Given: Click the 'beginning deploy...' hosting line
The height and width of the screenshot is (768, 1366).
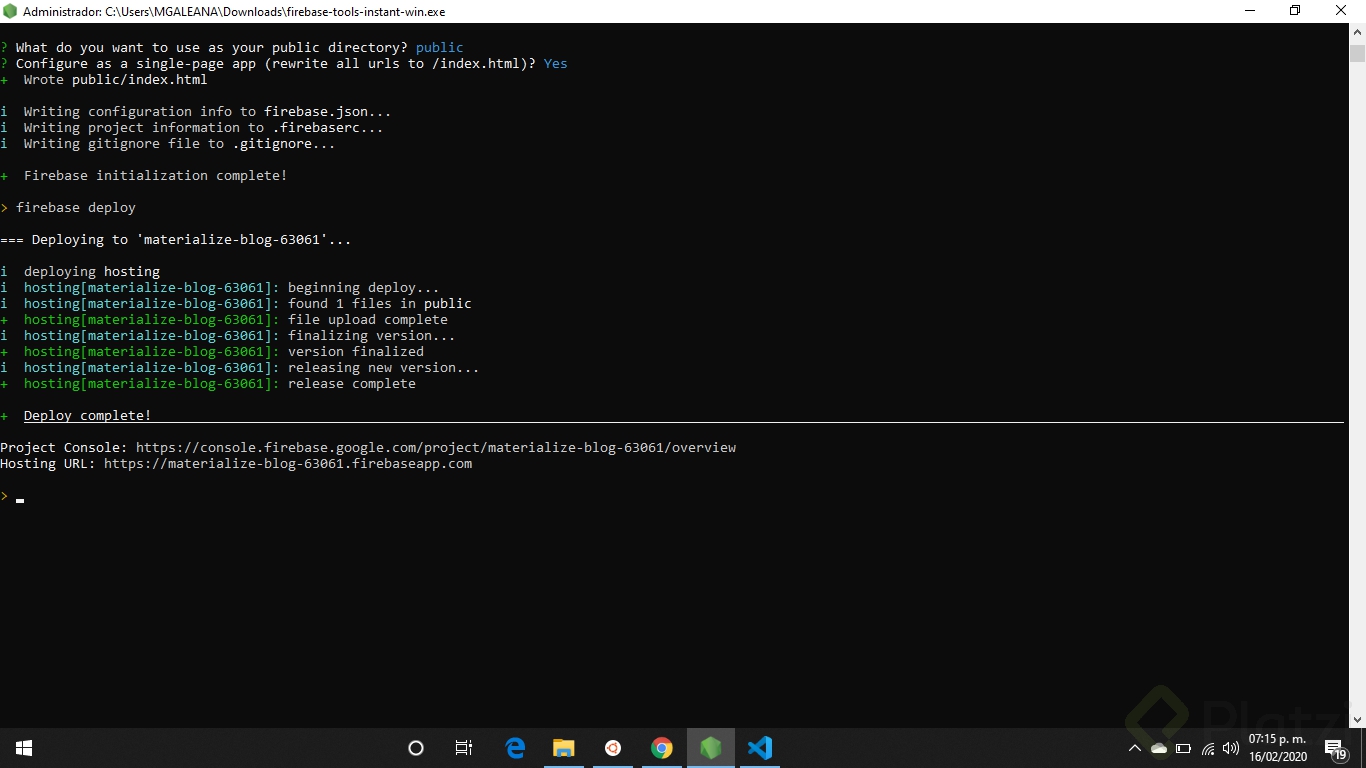Looking at the screenshot, I should (232, 287).
